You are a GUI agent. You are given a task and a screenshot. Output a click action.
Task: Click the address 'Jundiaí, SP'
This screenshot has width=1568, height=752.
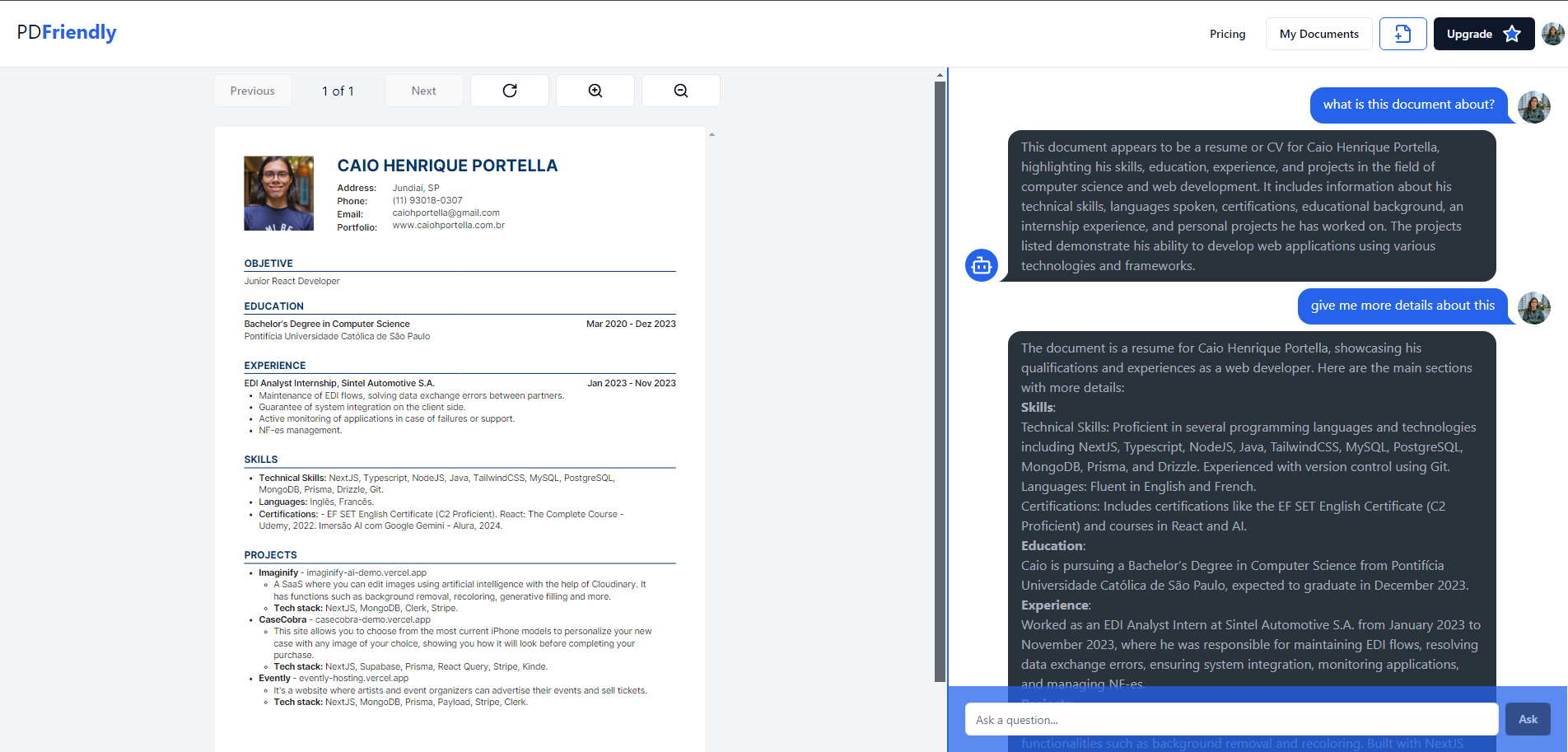(x=416, y=189)
